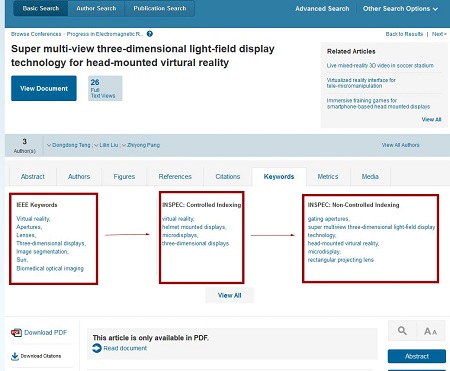
Task: Click 26 Full Text Views box
Action: click(105, 88)
